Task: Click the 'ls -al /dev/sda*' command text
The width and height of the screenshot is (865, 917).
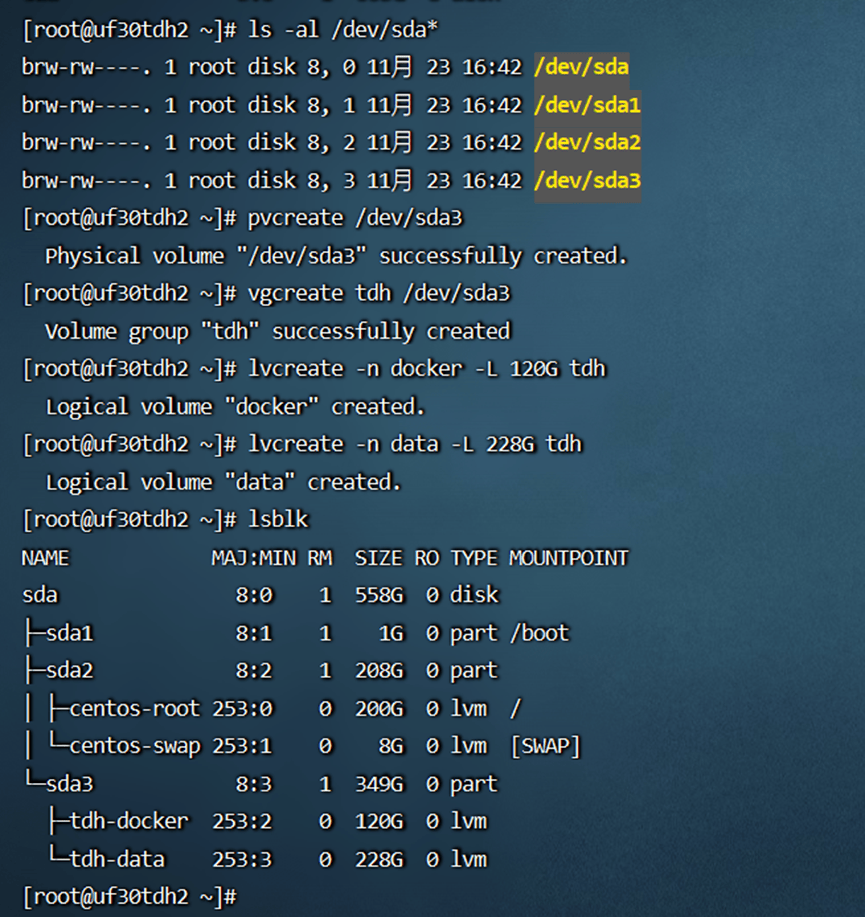Action: (343, 29)
